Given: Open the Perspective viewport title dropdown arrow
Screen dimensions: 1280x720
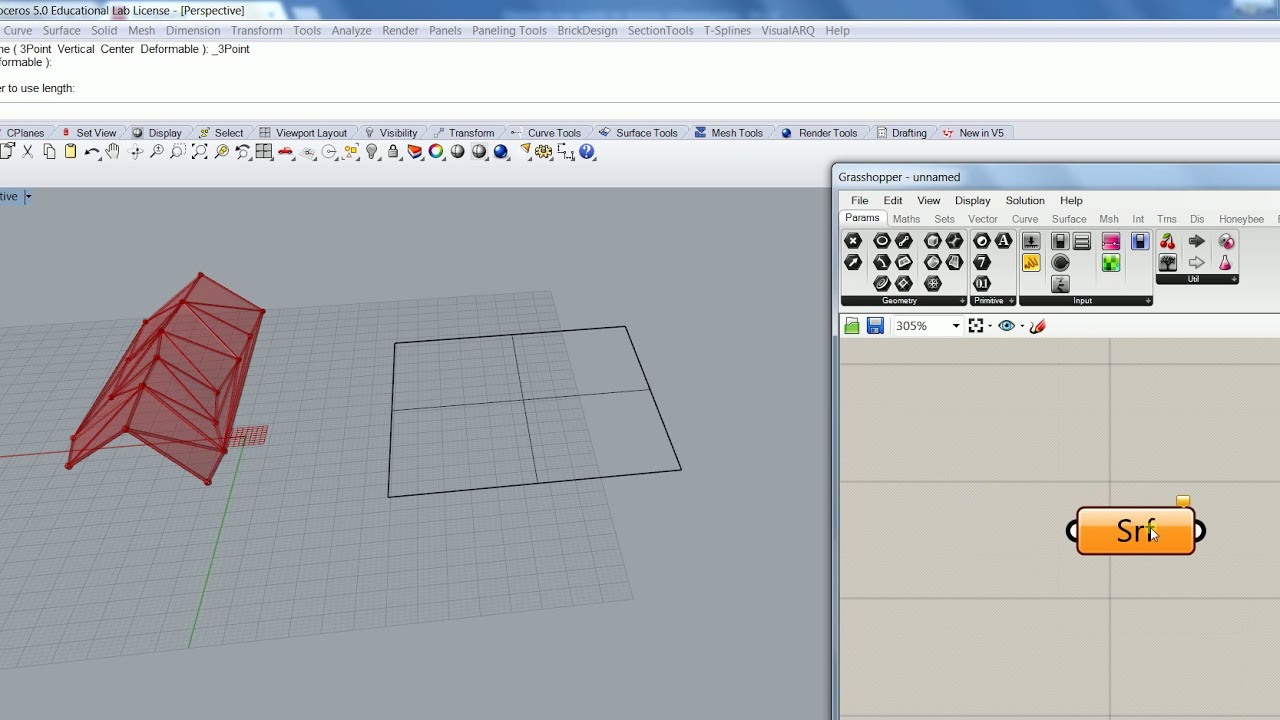Looking at the screenshot, I should pyautogui.click(x=28, y=196).
